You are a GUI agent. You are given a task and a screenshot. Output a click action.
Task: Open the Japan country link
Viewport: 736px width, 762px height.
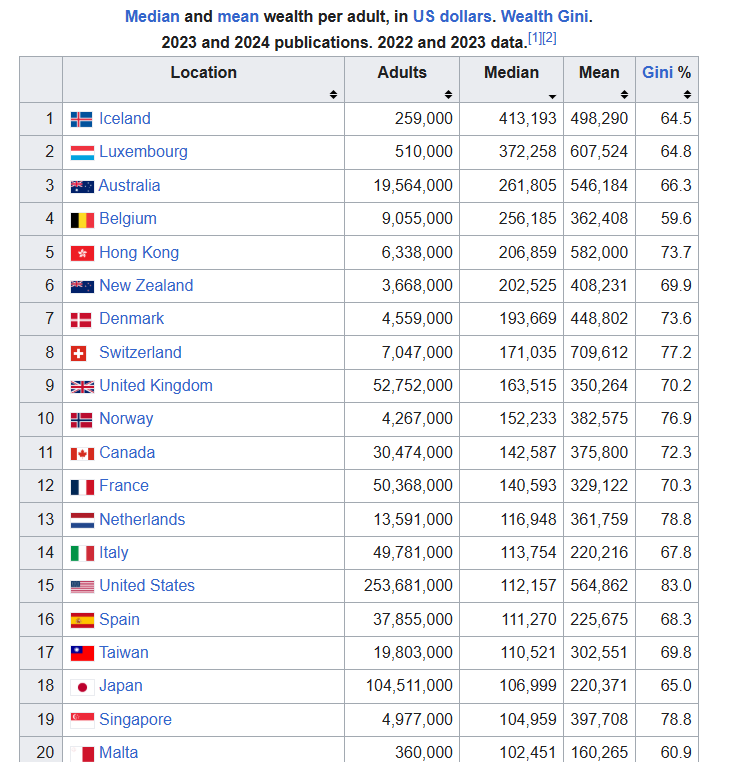pos(121,686)
